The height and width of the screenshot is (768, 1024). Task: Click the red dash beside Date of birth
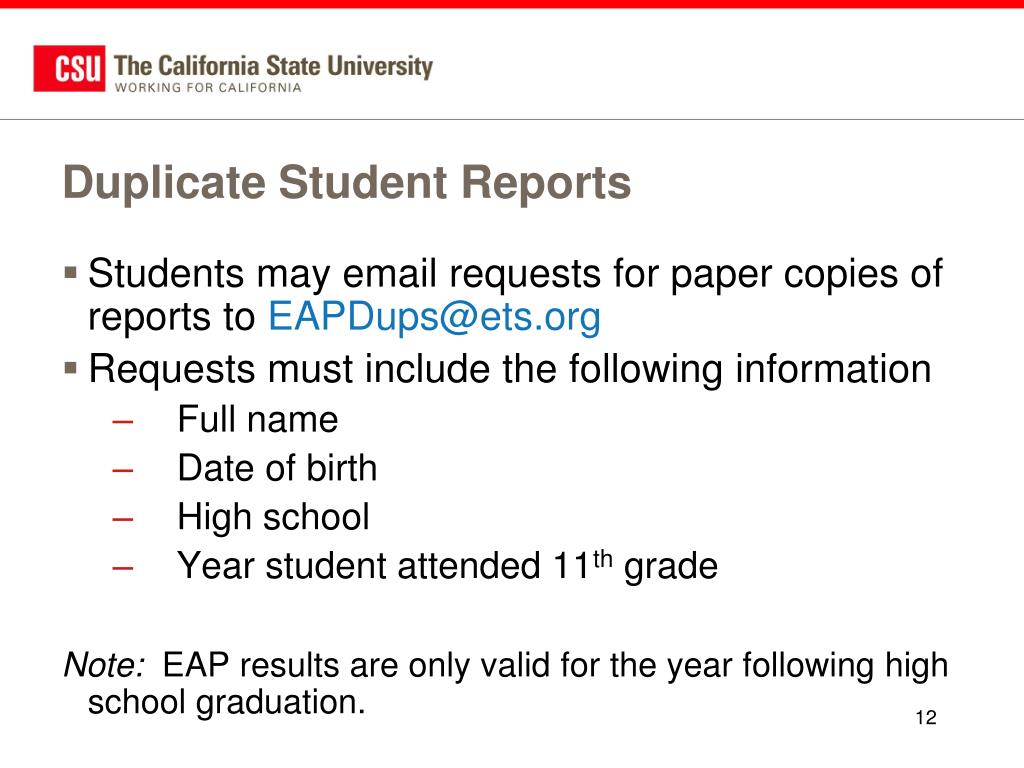click(123, 470)
